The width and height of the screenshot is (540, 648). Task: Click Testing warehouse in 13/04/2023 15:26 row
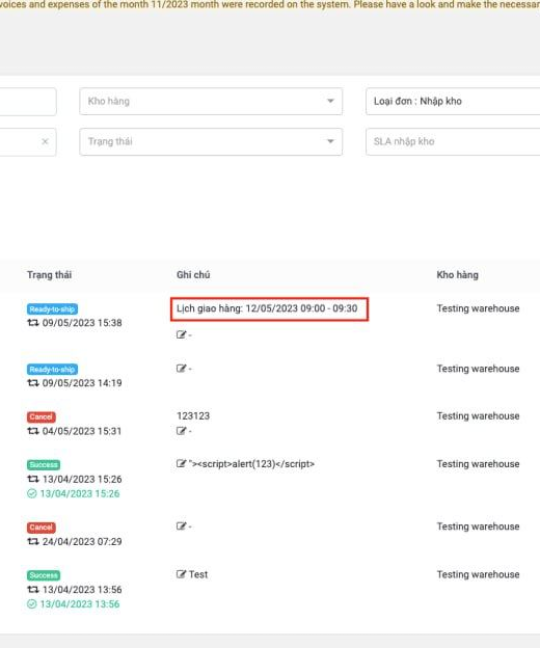point(478,464)
